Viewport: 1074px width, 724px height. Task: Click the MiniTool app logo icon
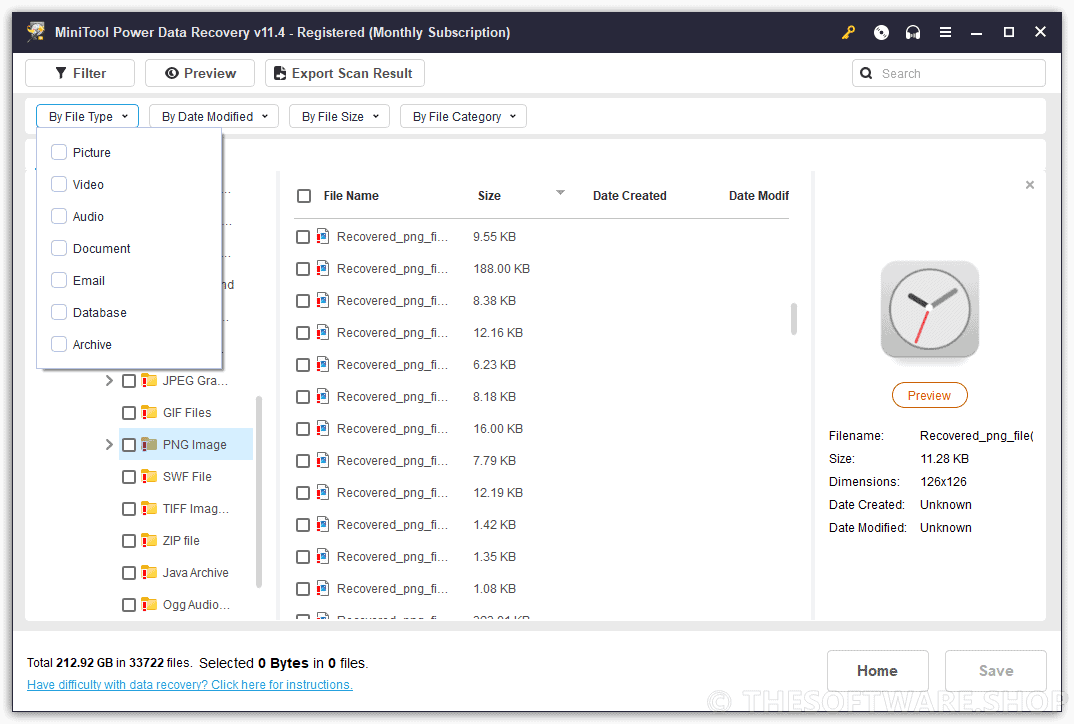tap(36, 32)
